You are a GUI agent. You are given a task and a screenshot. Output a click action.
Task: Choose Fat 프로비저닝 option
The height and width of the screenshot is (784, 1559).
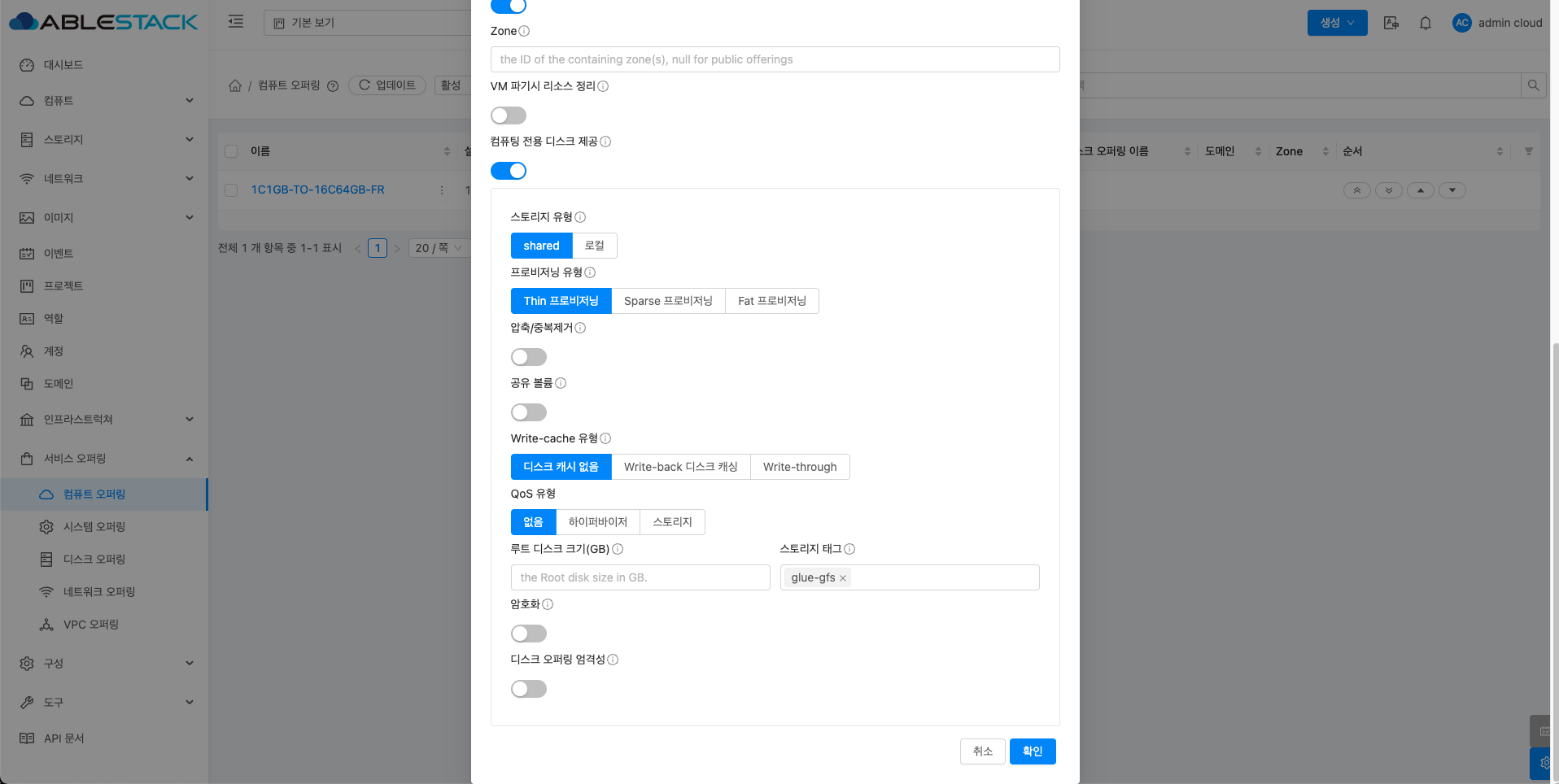click(x=772, y=301)
